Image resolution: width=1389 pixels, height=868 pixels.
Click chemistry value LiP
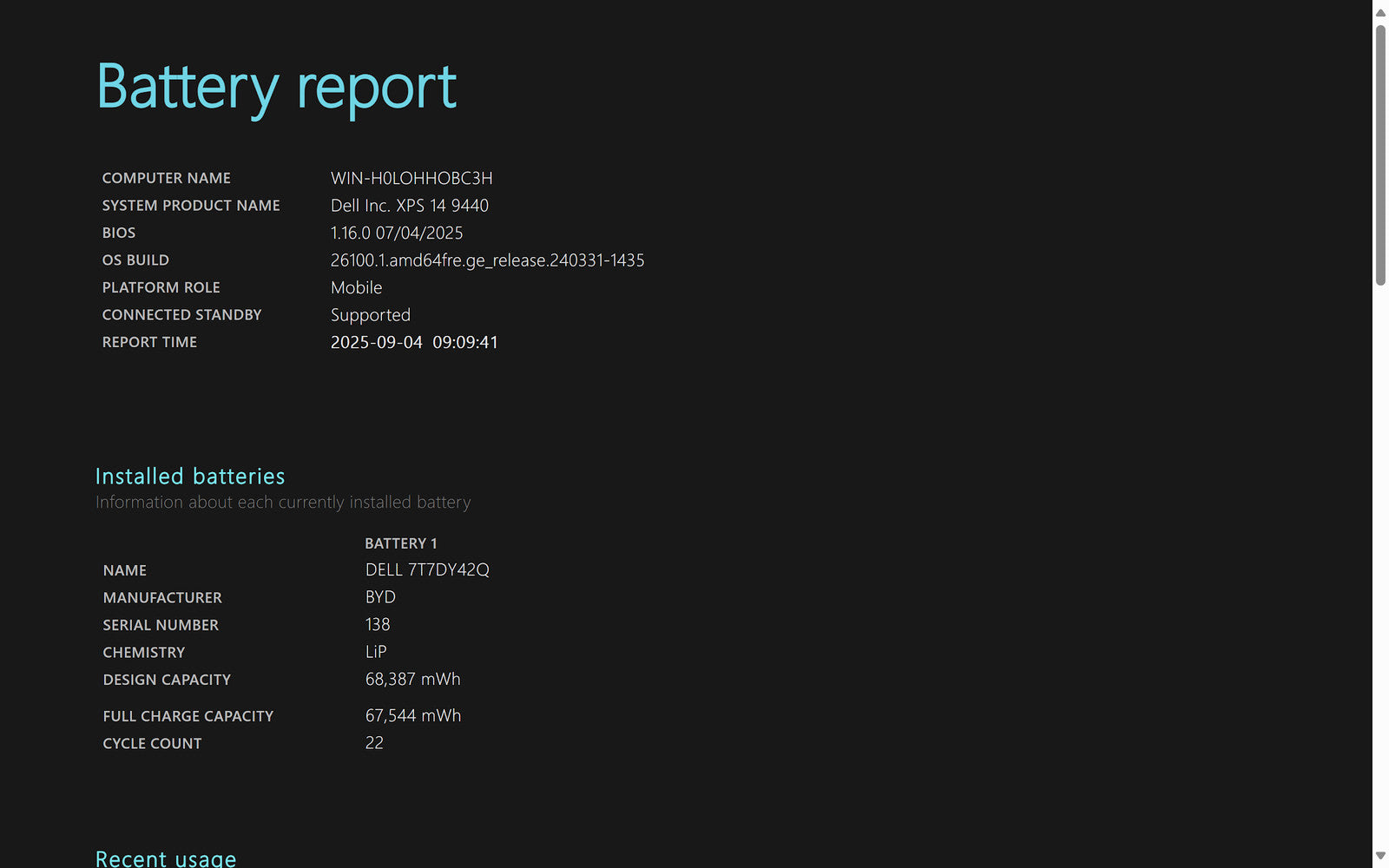376,652
